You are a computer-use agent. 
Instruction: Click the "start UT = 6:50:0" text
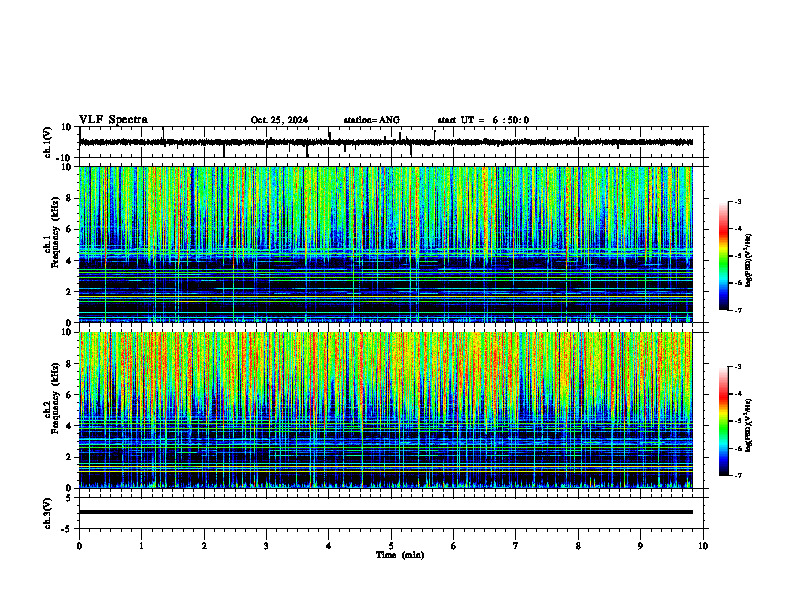483,120
